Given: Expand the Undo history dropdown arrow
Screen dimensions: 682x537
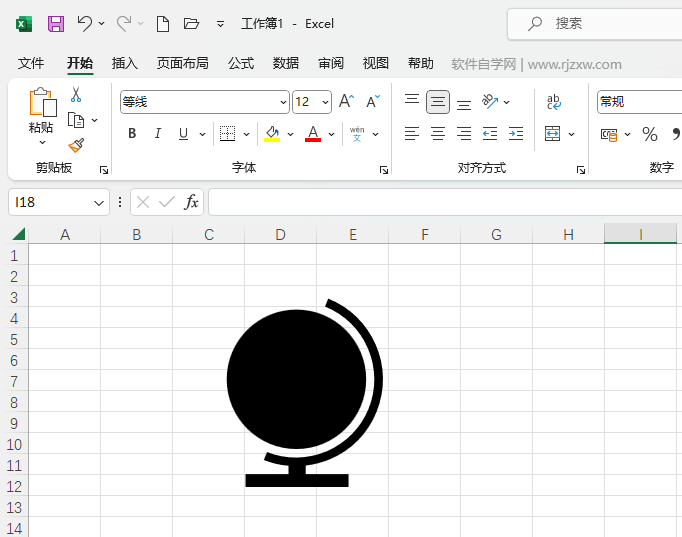Looking at the screenshot, I should [101, 23].
